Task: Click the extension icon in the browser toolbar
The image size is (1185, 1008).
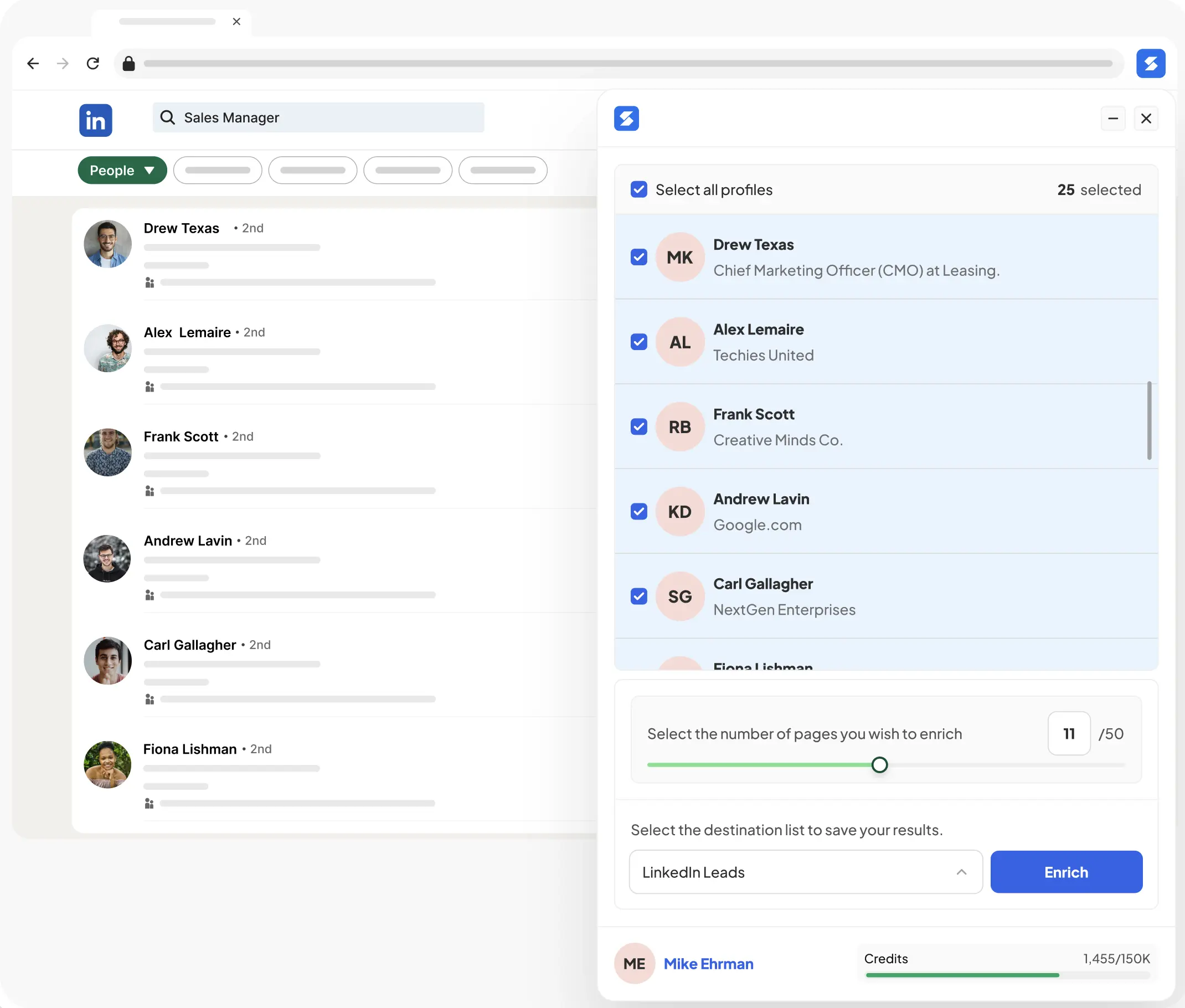Action: click(x=1151, y=64)
